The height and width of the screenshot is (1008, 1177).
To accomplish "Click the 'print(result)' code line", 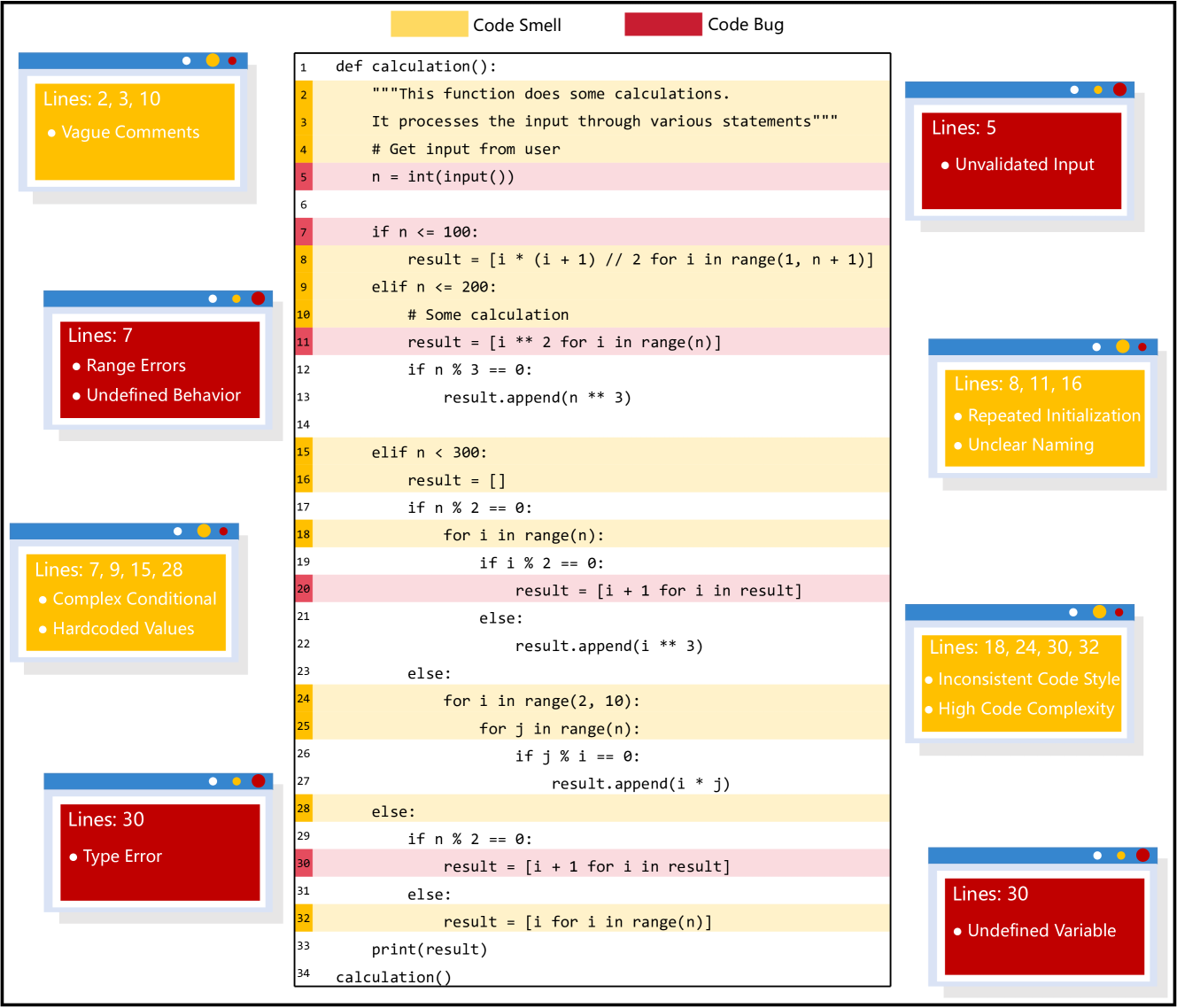I will coord(430,950).
